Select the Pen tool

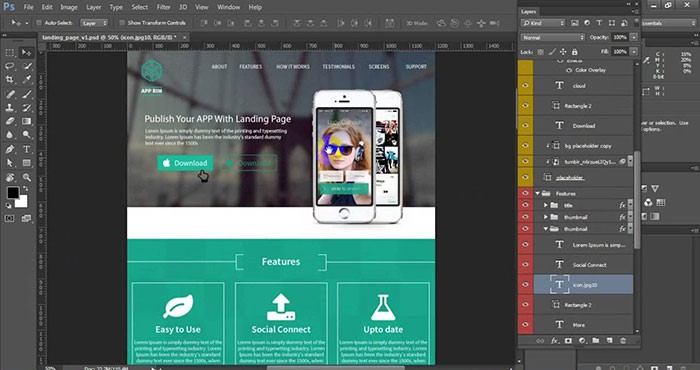click(x=9, y=149)
